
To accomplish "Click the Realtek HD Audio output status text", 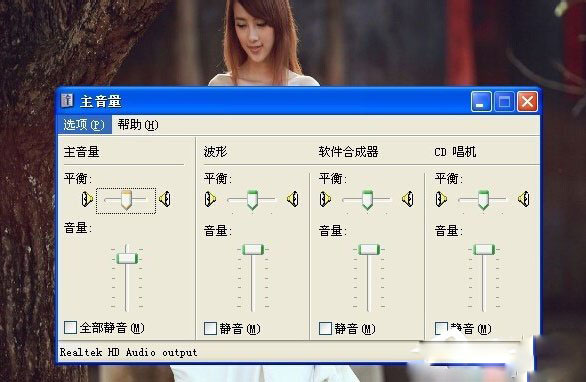I will pyautogui.click(x=128, y=352).
